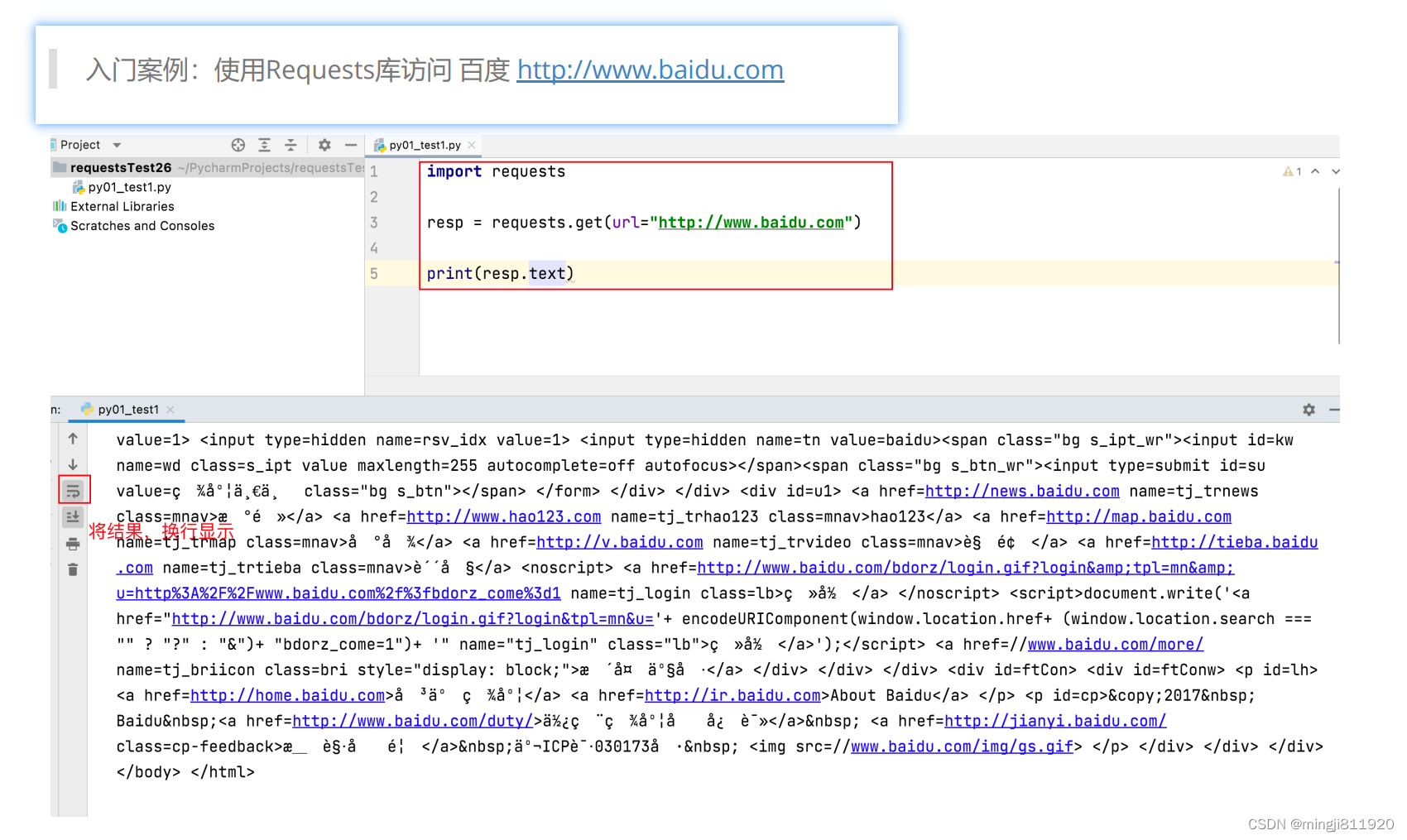Open news.baidu.com link in the output
Screen dimensions: 1407x840
(1022, 492)
